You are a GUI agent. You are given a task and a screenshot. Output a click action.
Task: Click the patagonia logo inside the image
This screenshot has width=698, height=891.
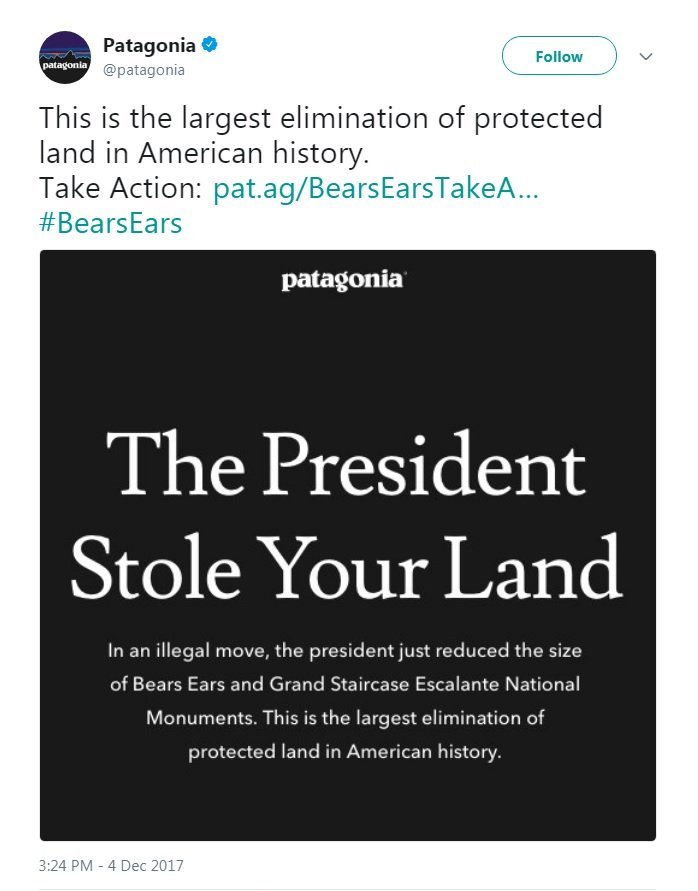tap(343, 280)
